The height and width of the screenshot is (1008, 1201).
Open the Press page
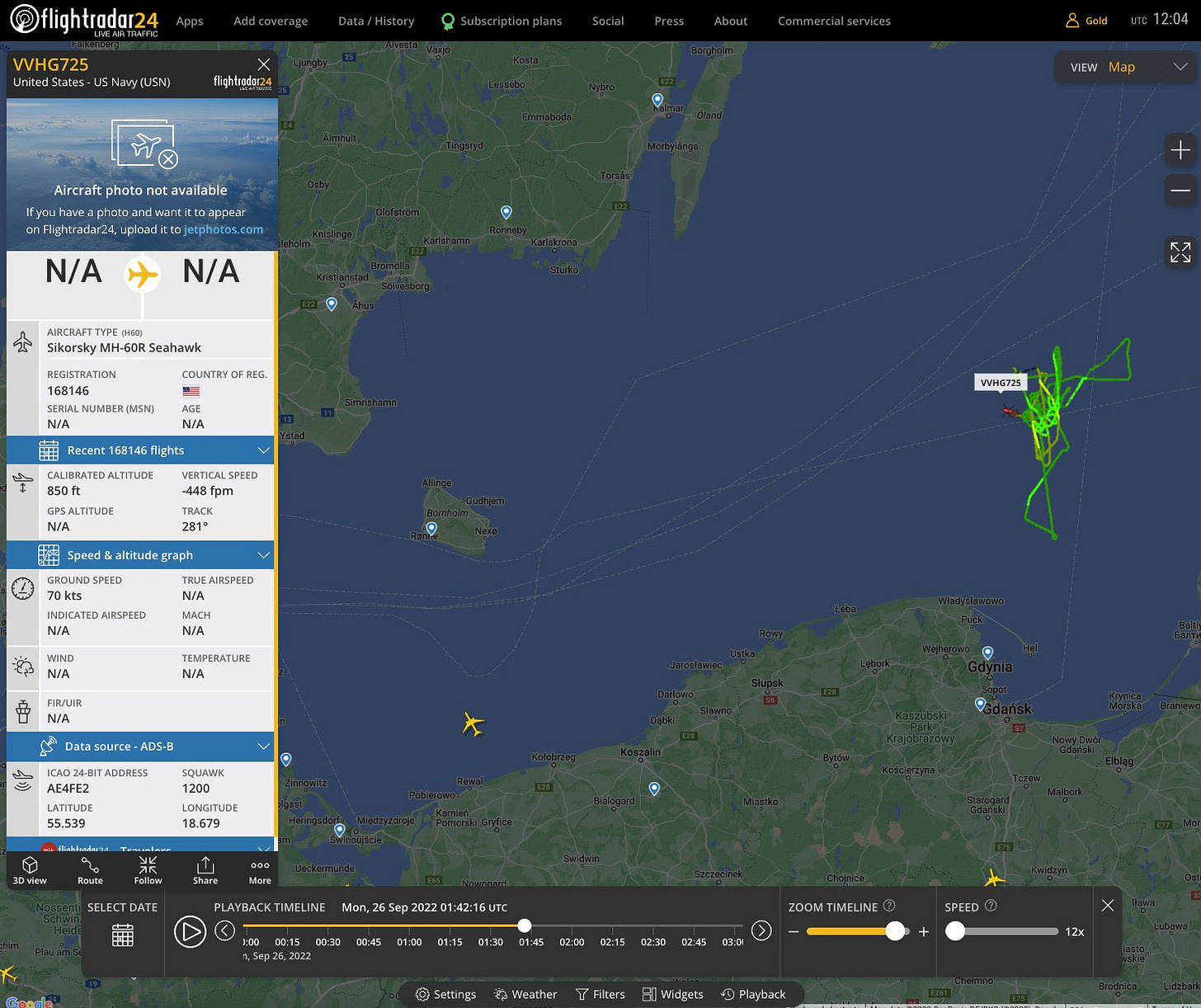(669, 21)
